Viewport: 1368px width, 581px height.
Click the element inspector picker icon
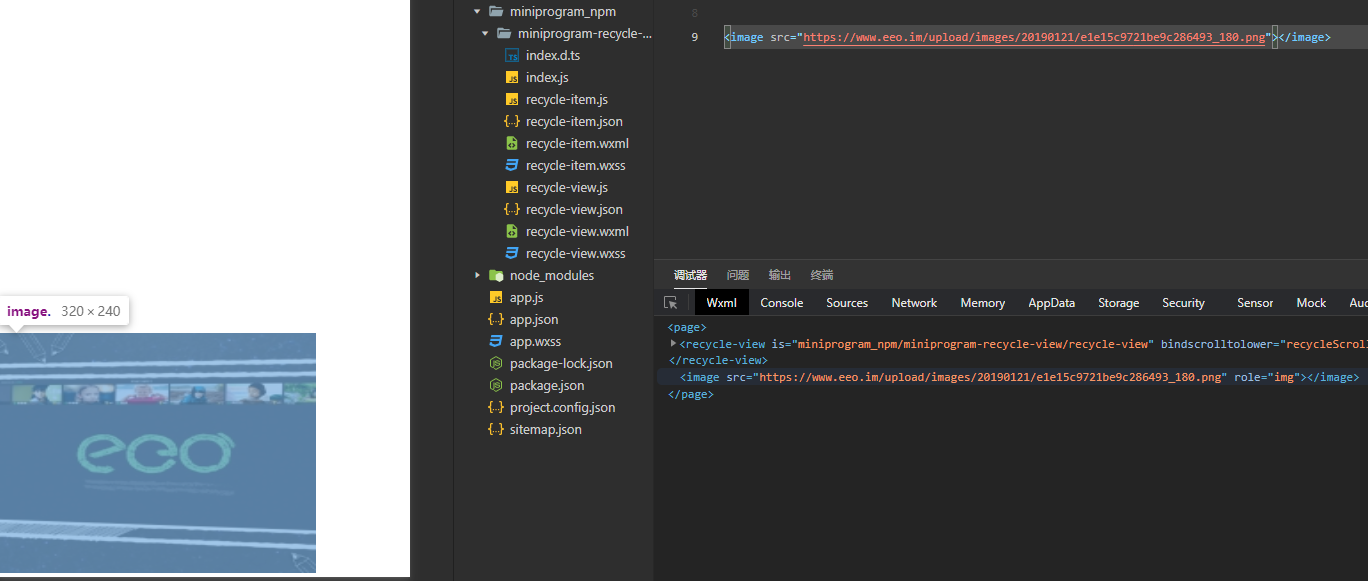coord(670,303)
